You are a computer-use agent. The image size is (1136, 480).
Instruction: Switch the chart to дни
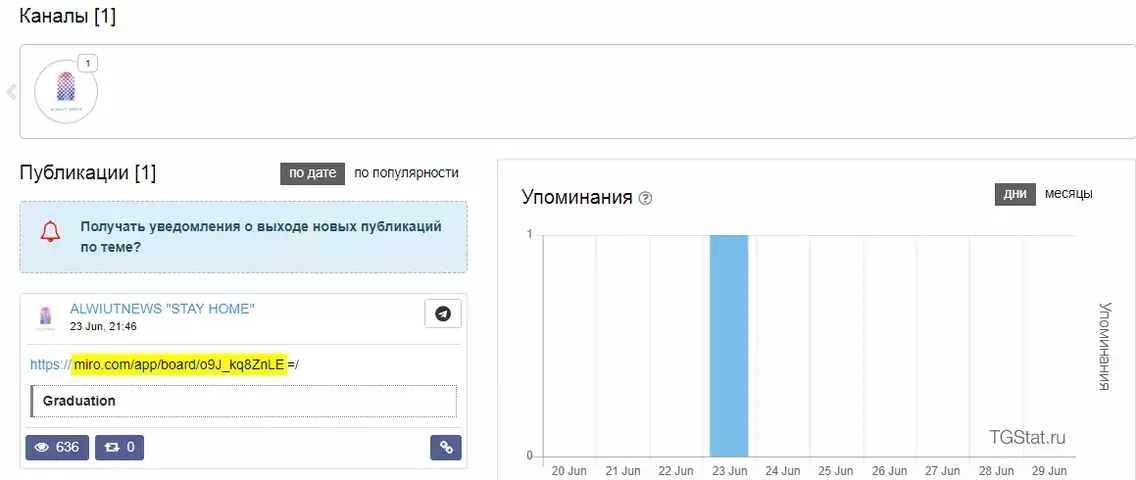point(1015,194)
